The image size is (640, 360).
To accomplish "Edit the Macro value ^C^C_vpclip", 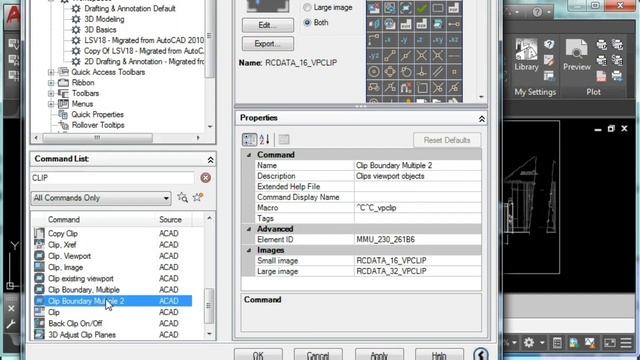I will point(418,208).
